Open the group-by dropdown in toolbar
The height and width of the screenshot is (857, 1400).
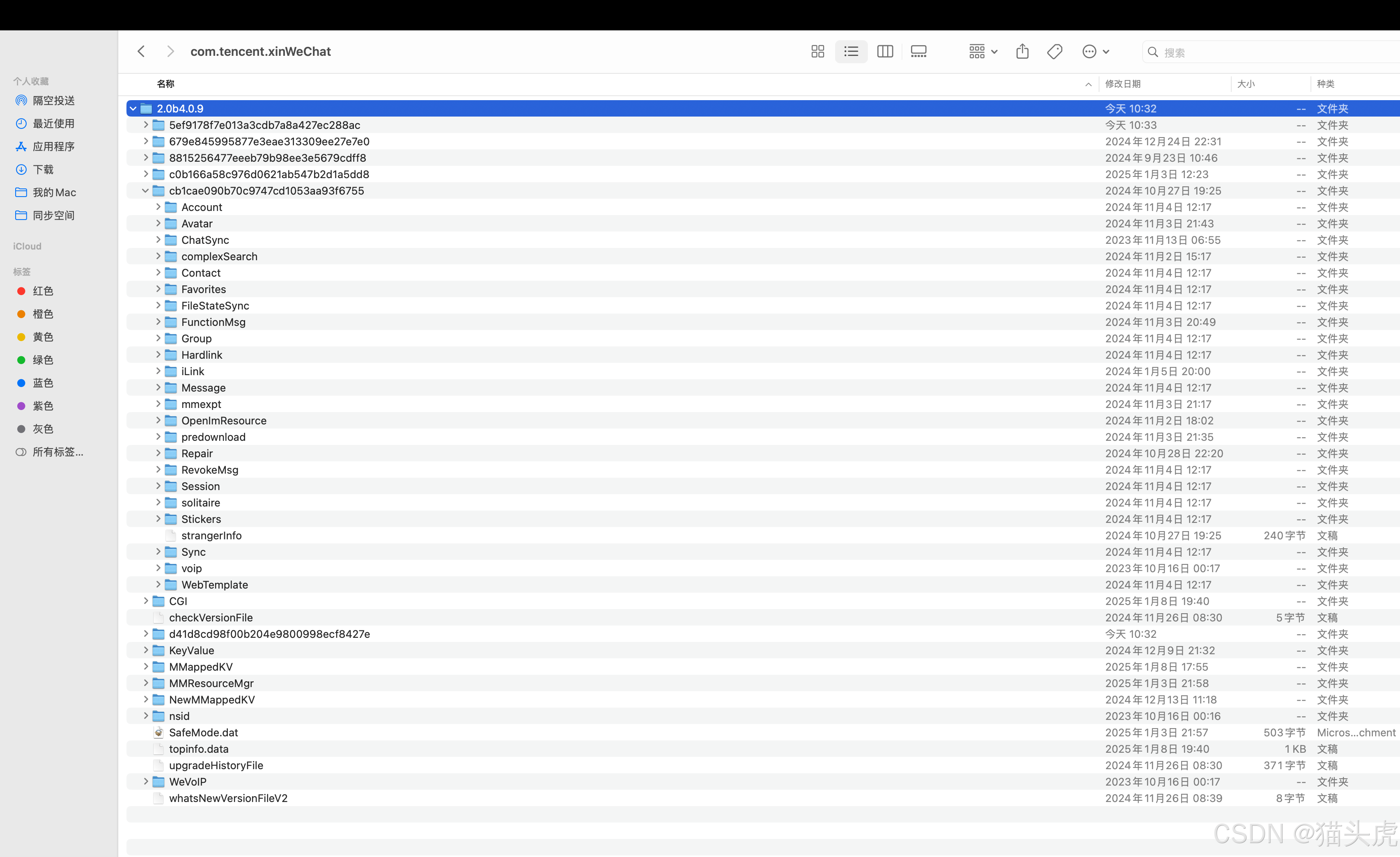pyautogui.click(x=982, y=52)
